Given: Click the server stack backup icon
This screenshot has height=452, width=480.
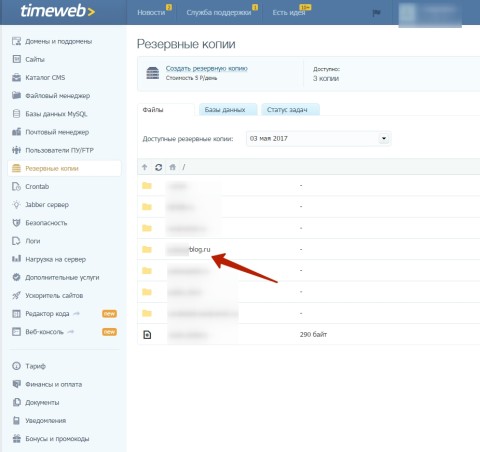Looking at the screenshot, I should pos(153,73).
